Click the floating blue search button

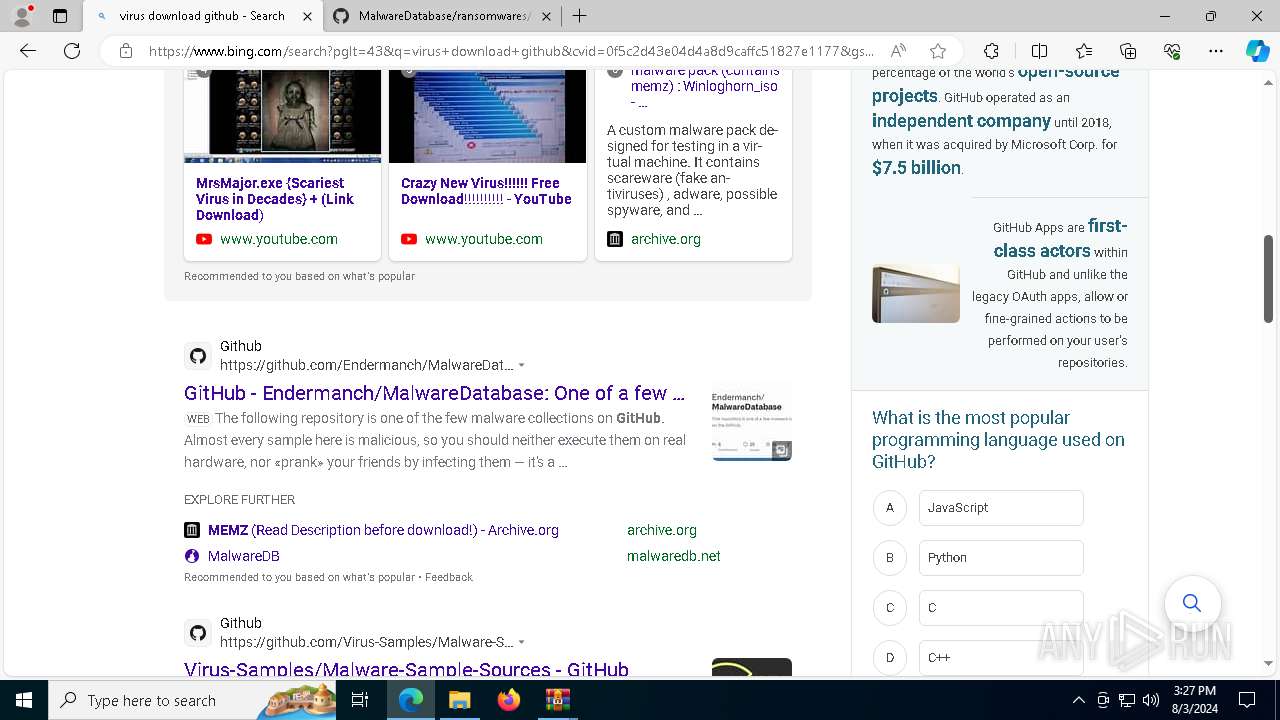coord(1192,603)
